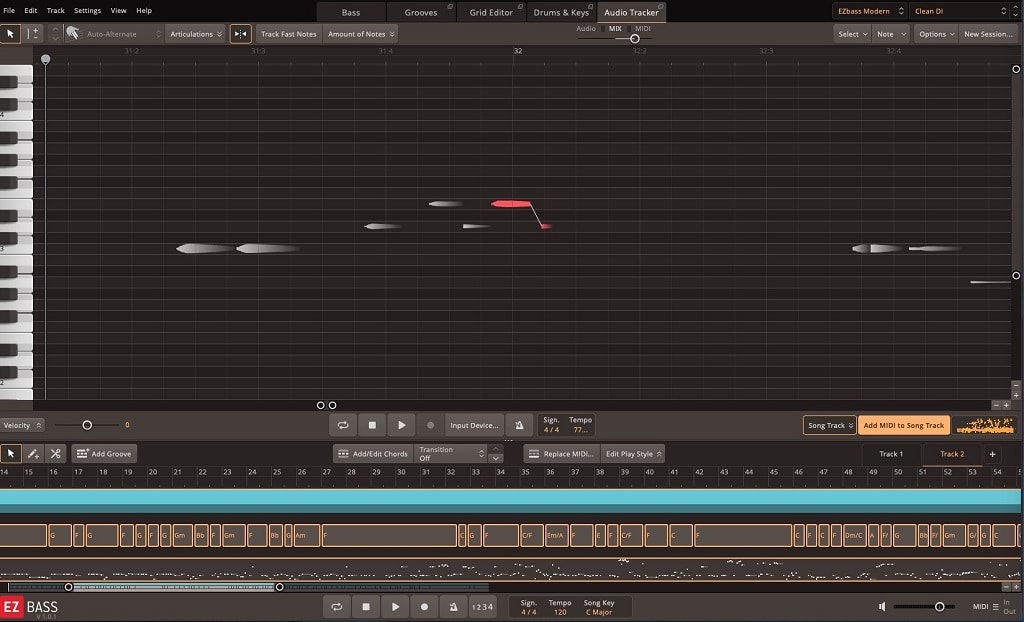
Task: Click record button in Audio Tracker transport
Action: 430,425
